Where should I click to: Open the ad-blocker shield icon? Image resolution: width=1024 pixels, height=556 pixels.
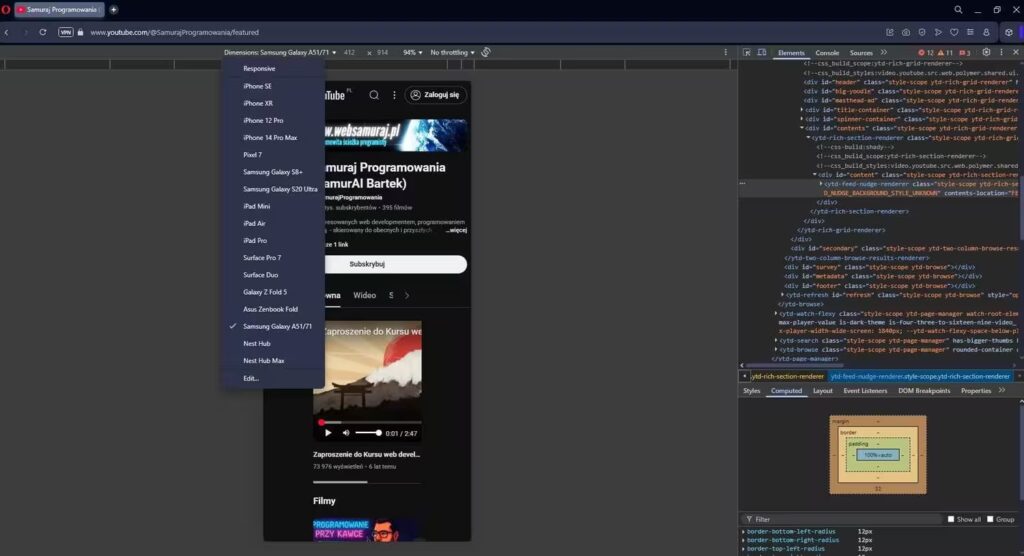[922, 32]
